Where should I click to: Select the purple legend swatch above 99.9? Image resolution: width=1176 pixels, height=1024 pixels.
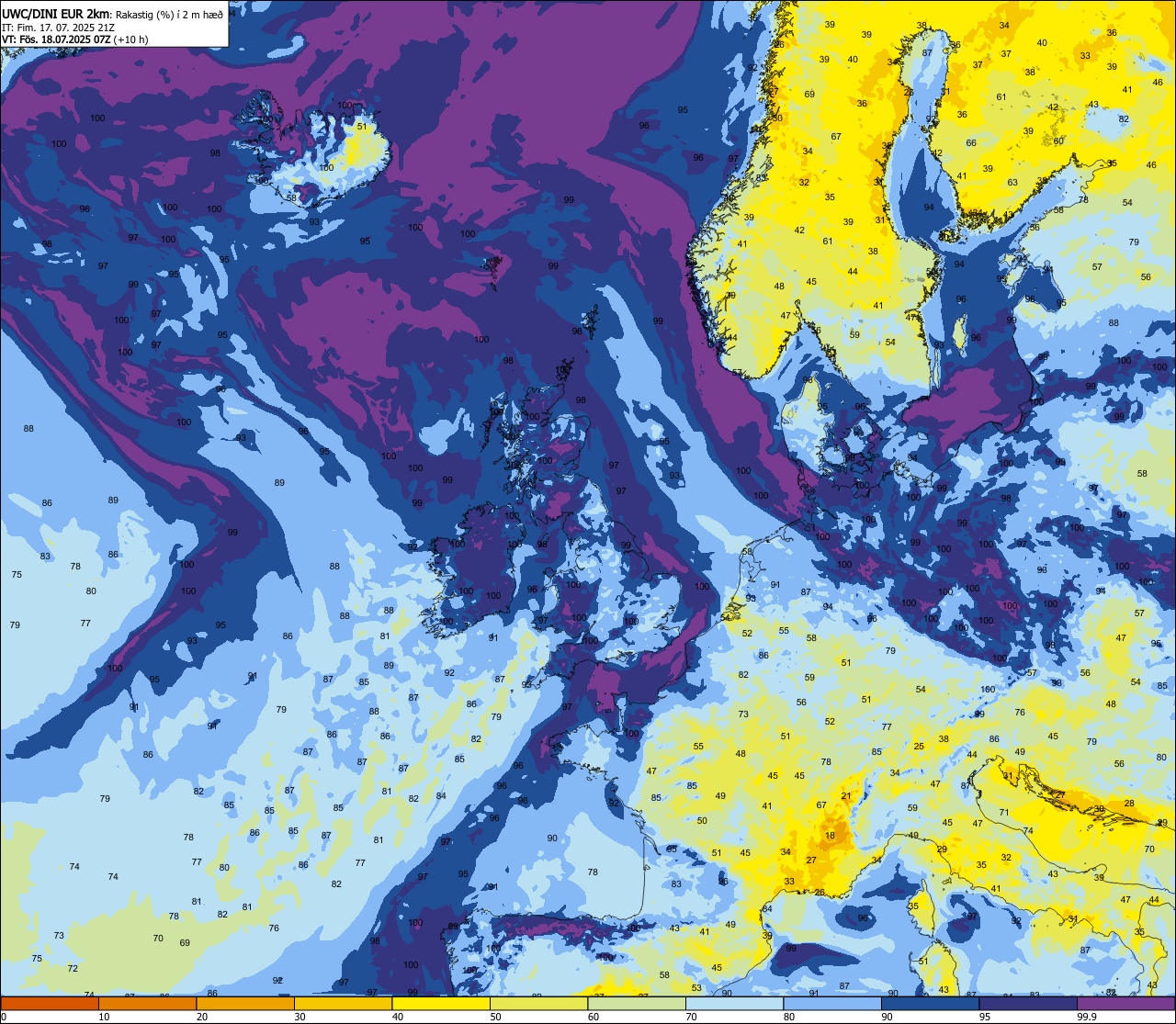(x=1125, y=1003)
